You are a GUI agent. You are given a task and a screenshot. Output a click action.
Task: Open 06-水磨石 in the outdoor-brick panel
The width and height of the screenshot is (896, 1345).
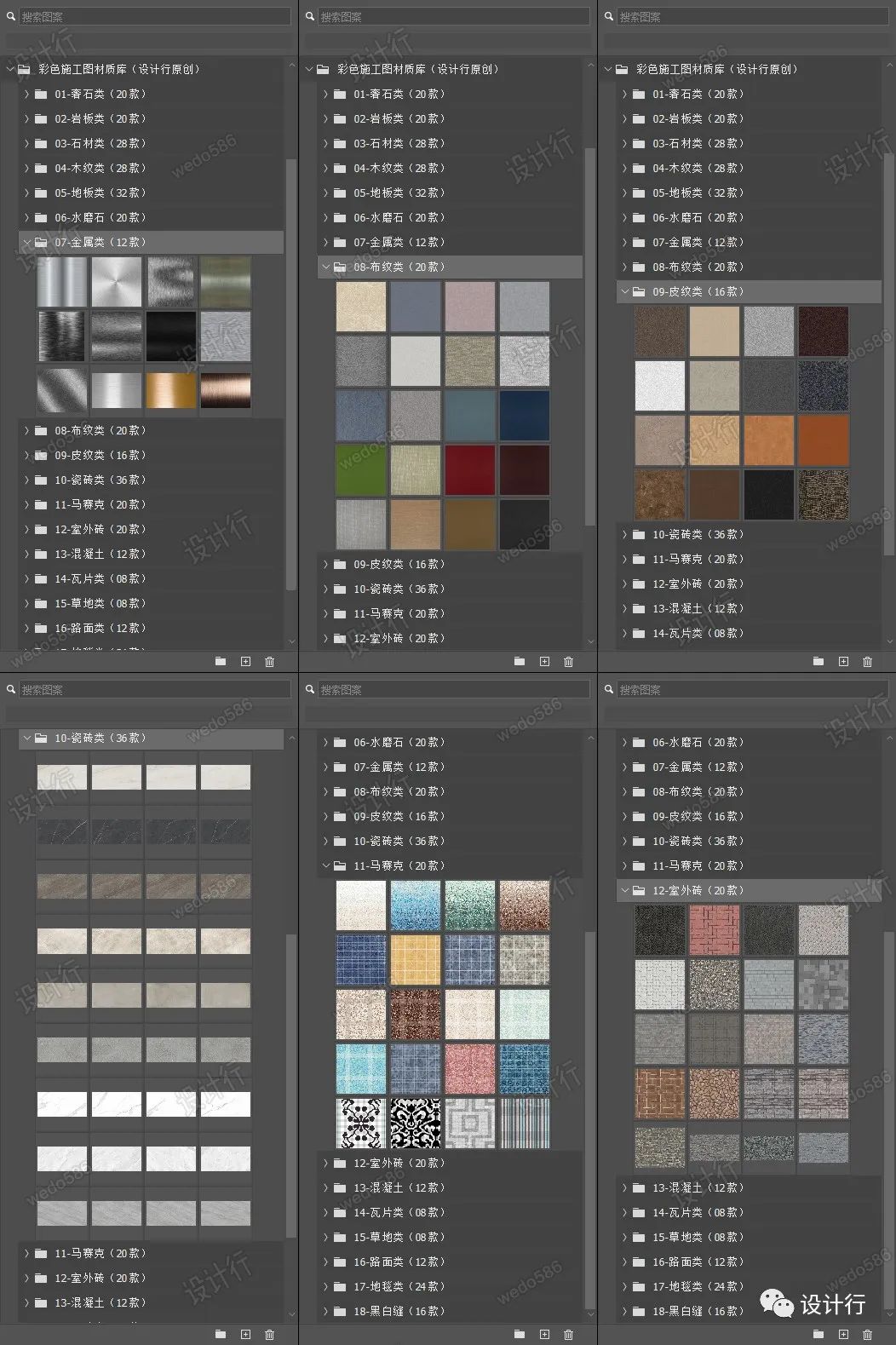click(x=749, y=742)
